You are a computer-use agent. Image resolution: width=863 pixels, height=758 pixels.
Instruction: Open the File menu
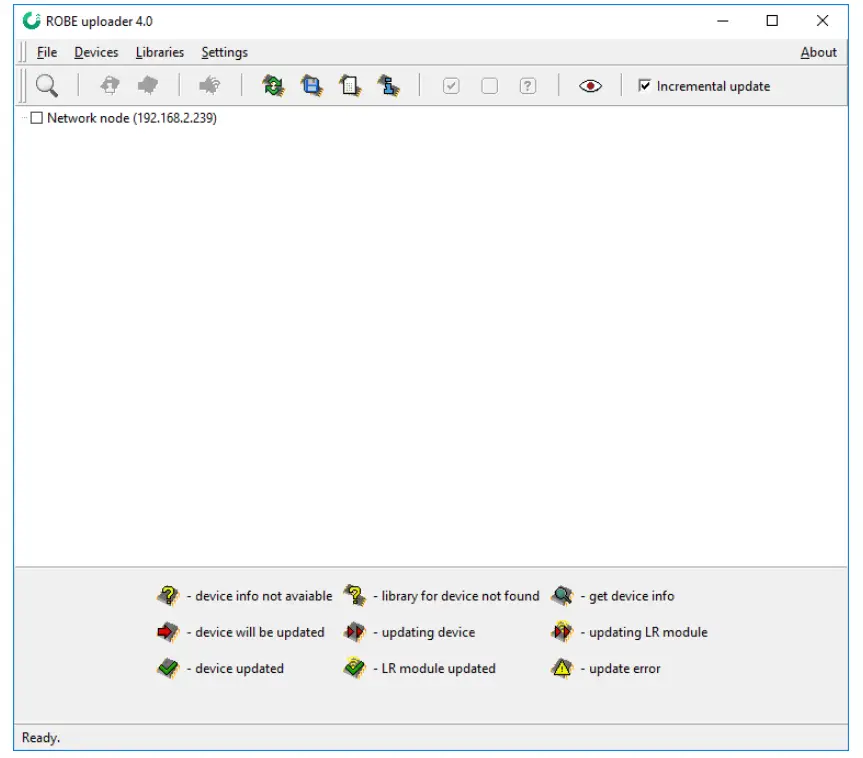pyautogui.click(x=47, y=52)
